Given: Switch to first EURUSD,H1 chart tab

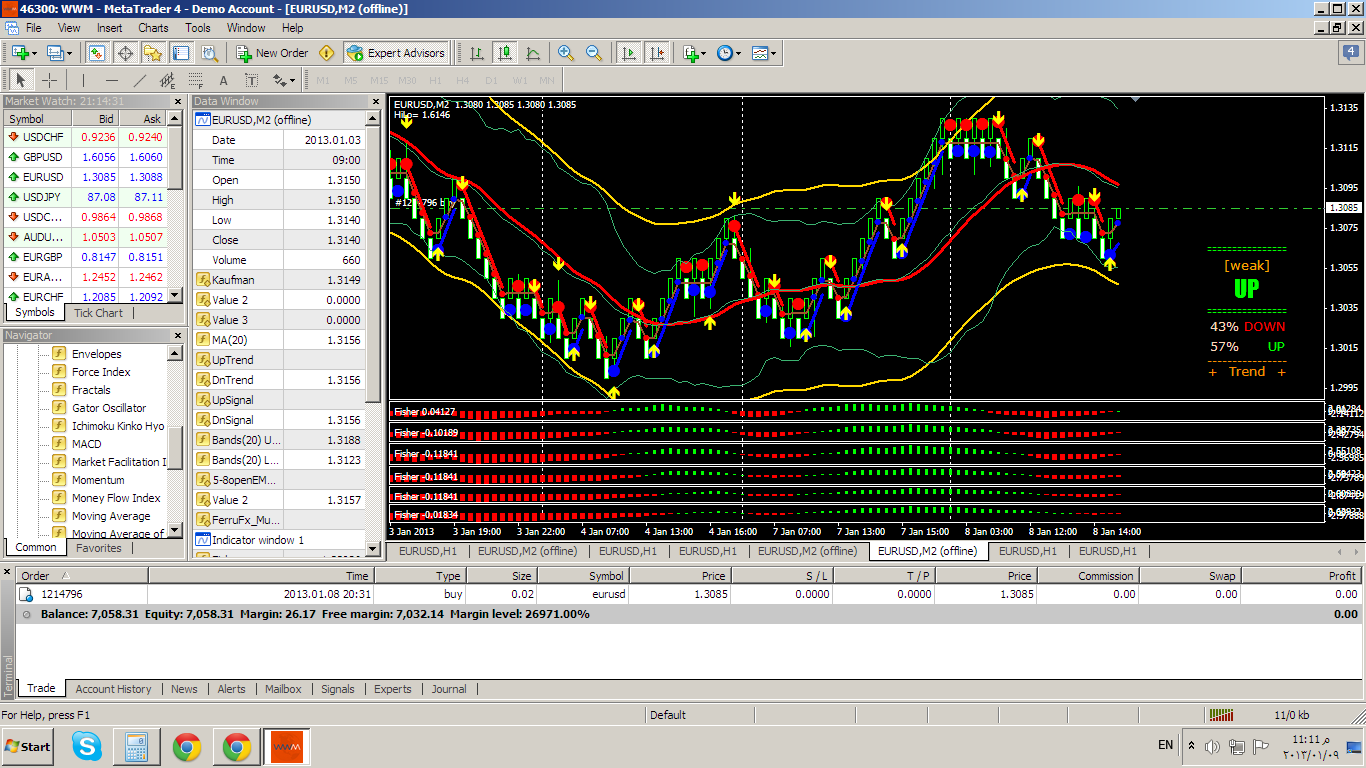Looking at the screenshot, I should coord(428,551).
